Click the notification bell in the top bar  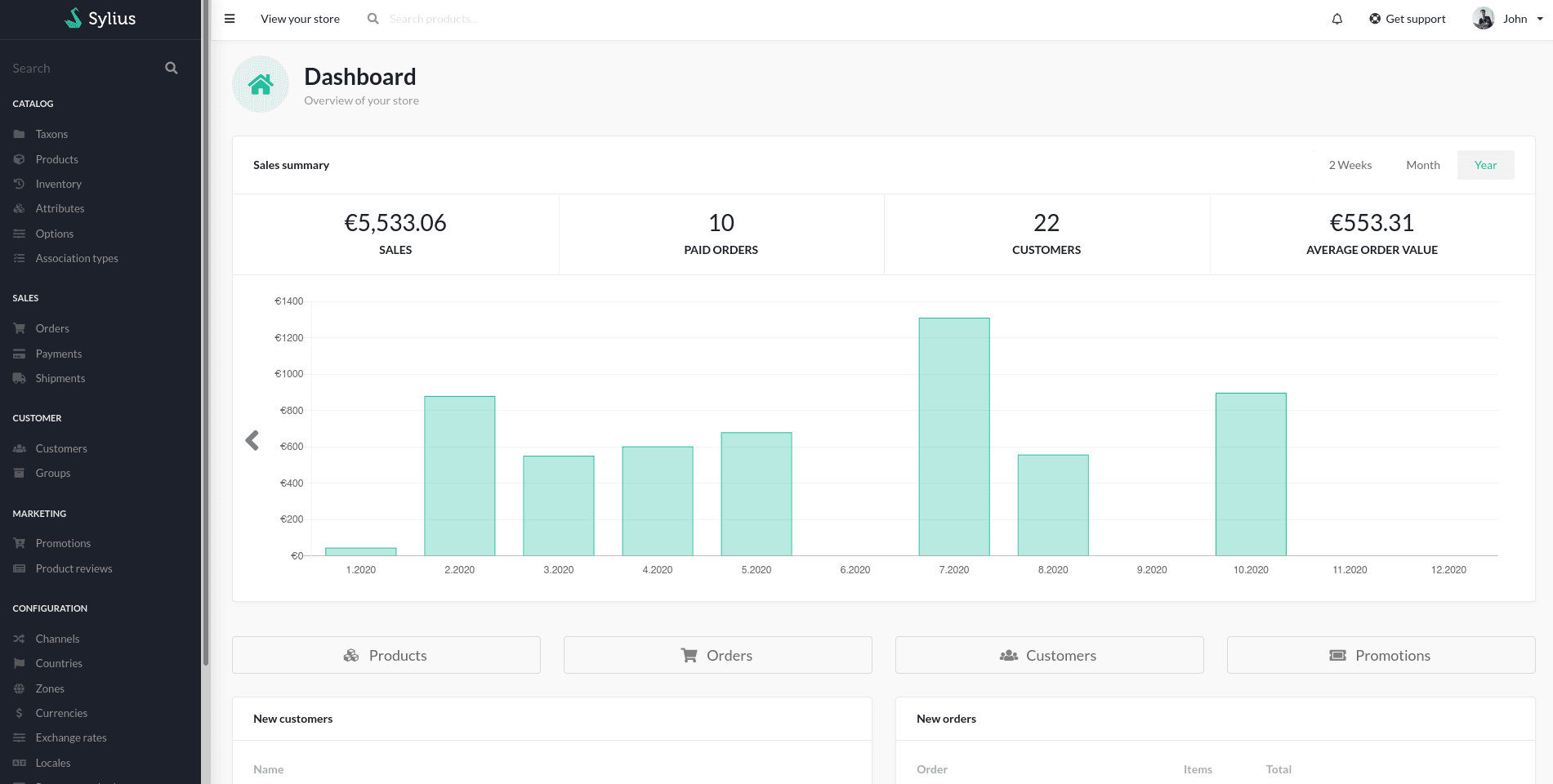[x=1337, y=18]
